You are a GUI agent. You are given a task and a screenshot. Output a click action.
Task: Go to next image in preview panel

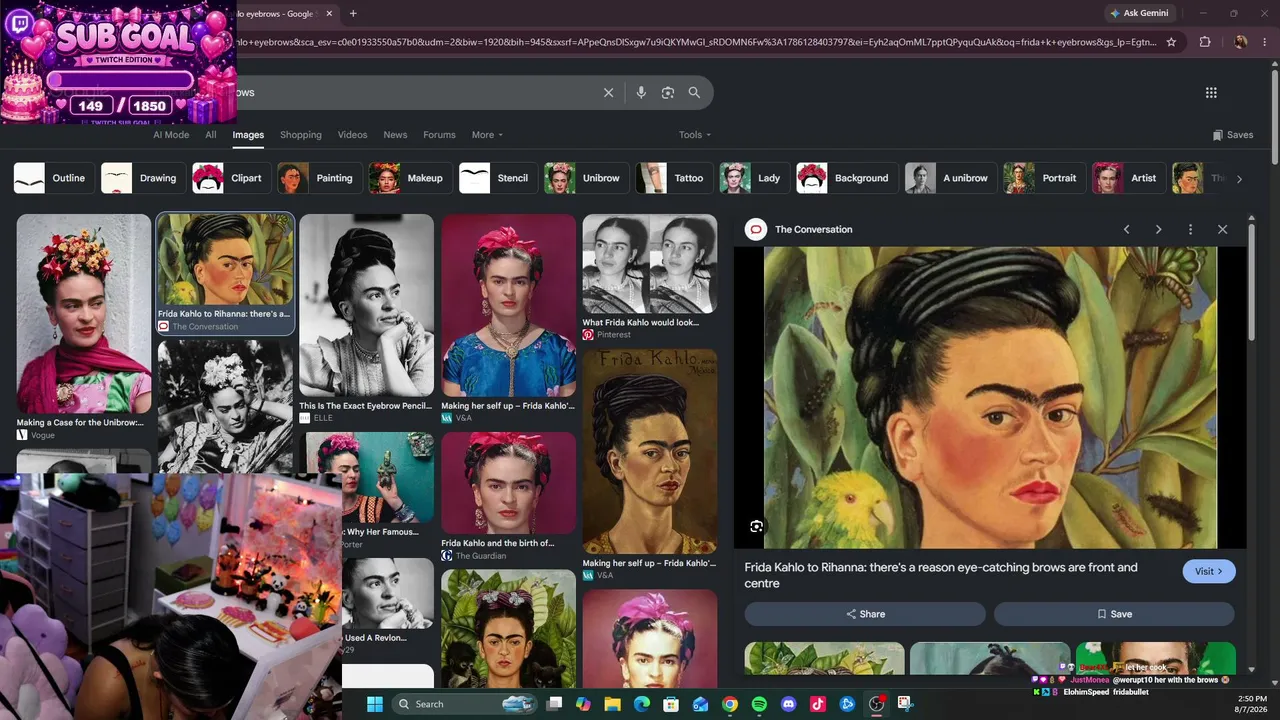(1158, 229)
